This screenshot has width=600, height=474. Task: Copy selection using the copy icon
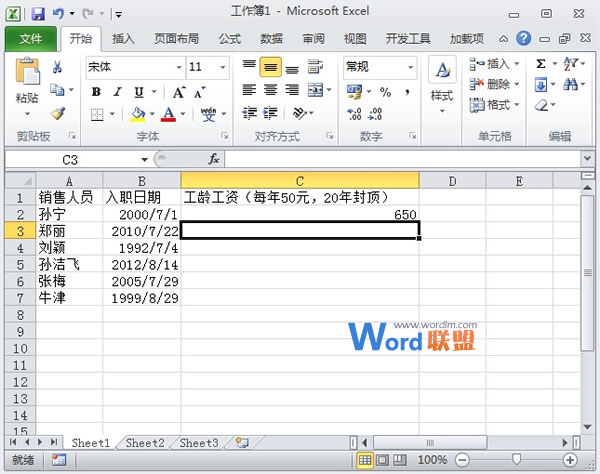[57, 90]
